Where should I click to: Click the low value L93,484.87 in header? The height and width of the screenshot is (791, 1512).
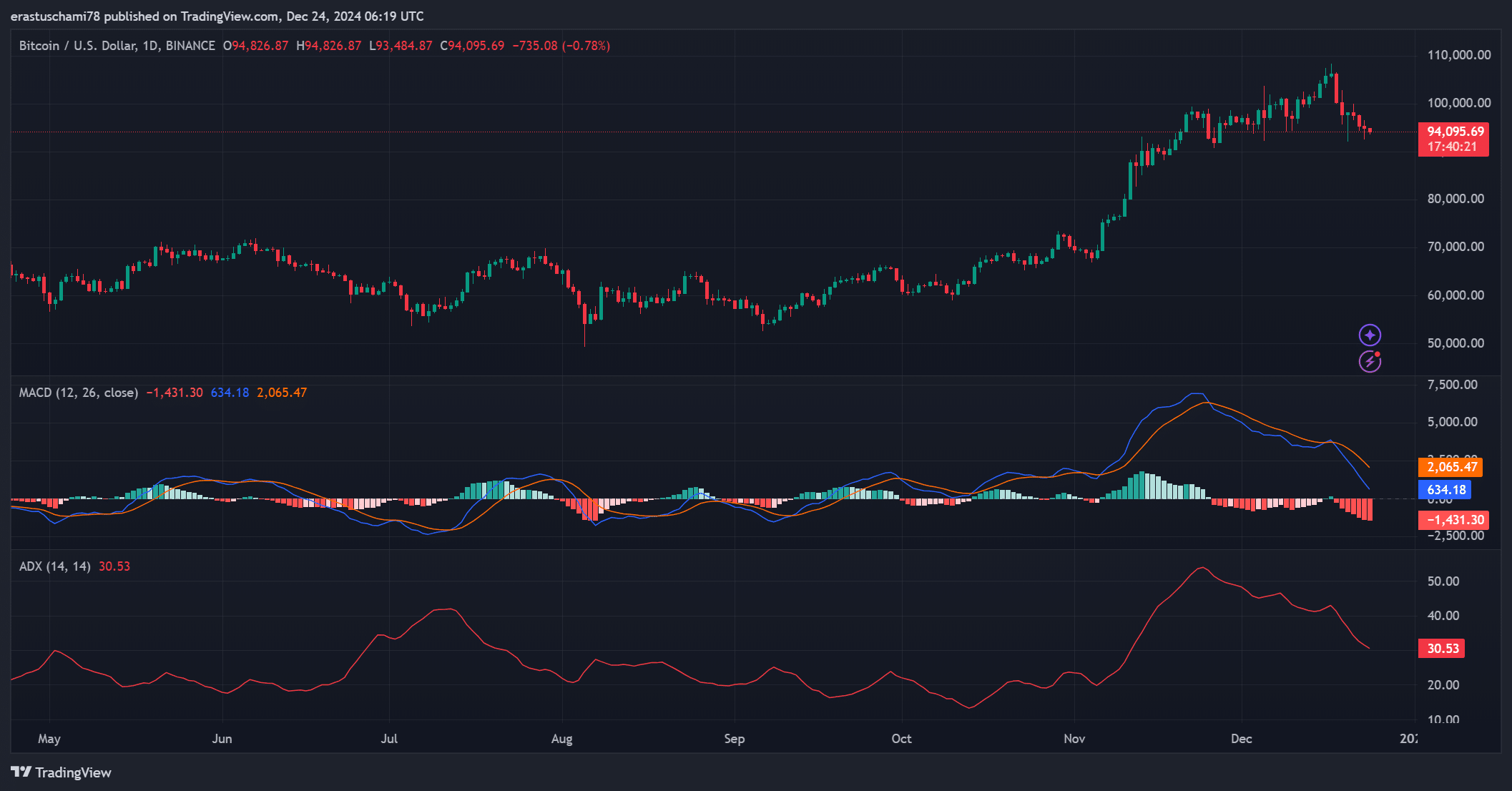(x=401, y=46)
